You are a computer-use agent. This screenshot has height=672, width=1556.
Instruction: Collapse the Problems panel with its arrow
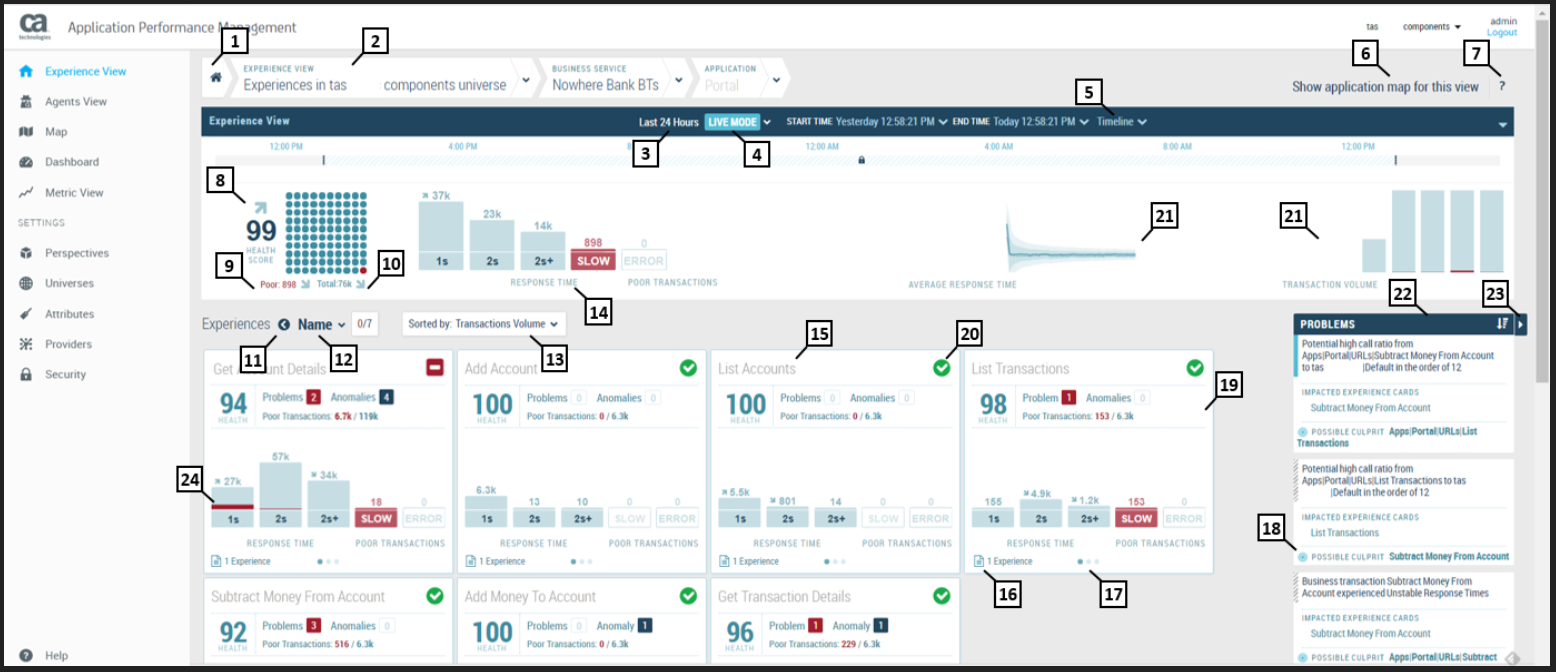1520,324
